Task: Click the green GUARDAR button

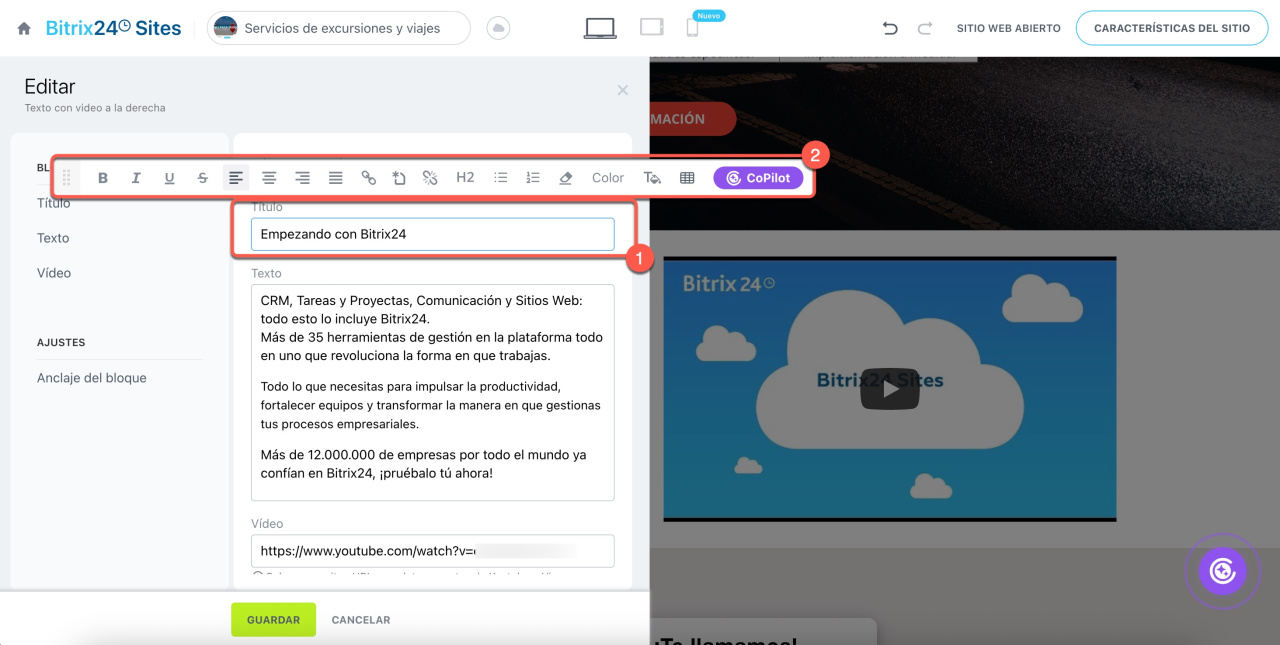Action: [x=273, y=620]
